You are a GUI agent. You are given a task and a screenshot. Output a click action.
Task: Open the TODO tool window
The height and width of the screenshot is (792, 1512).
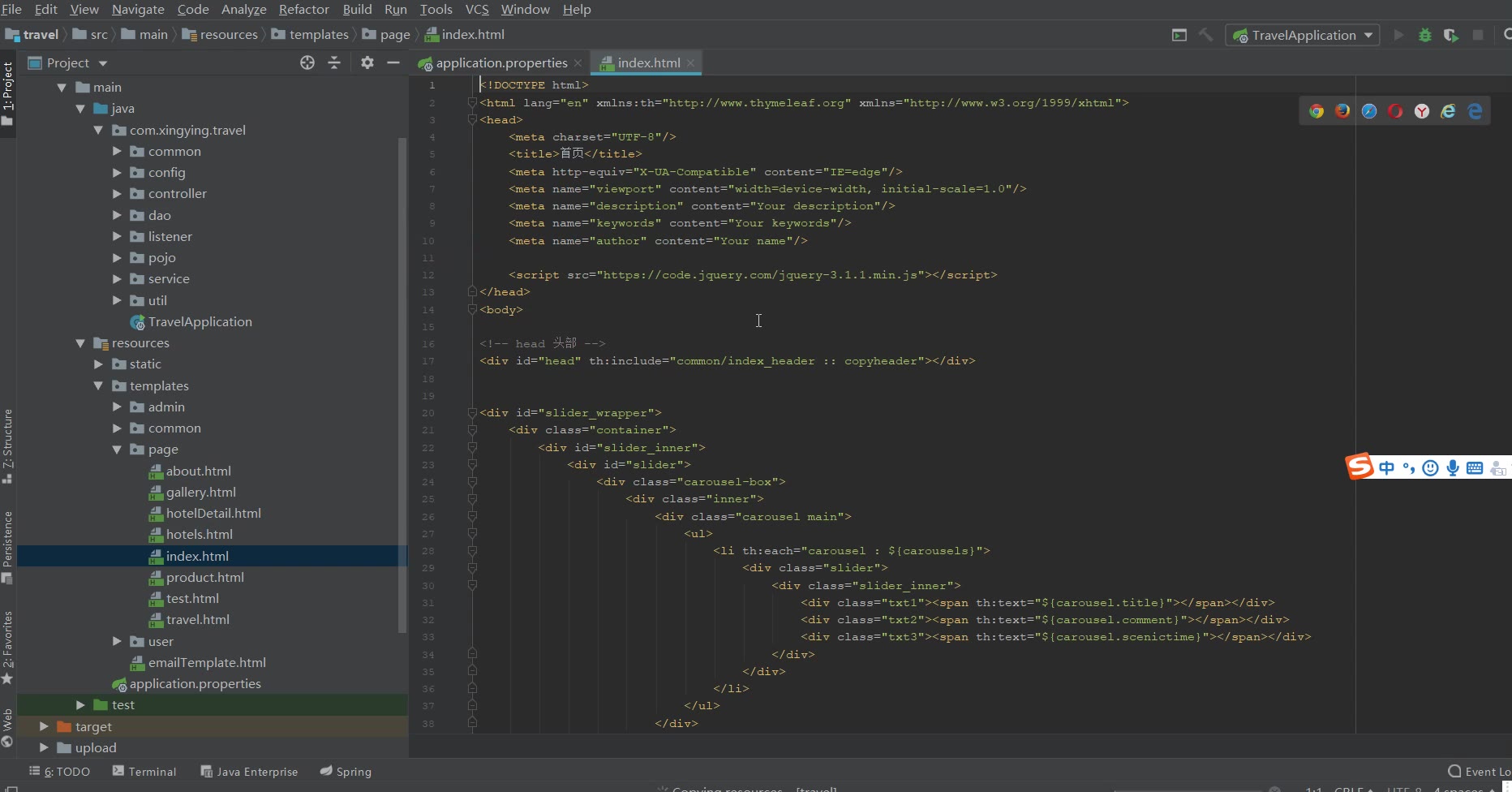tap(59, 771)
